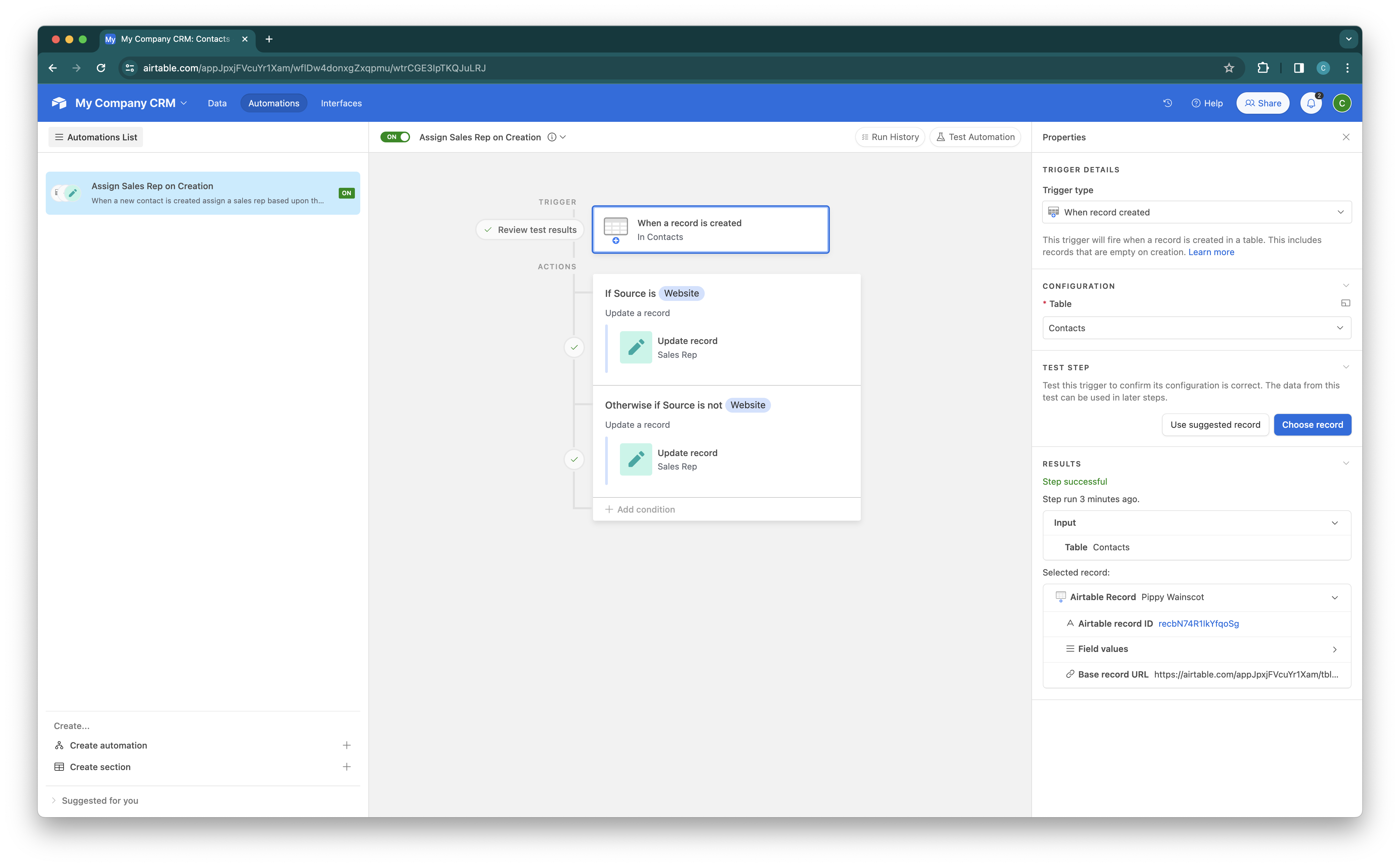The width and height of the screenshot is (1400, 867).
Task: Turn off the Assign Sales Rep automation switch
Action: (x=395, y=137)
